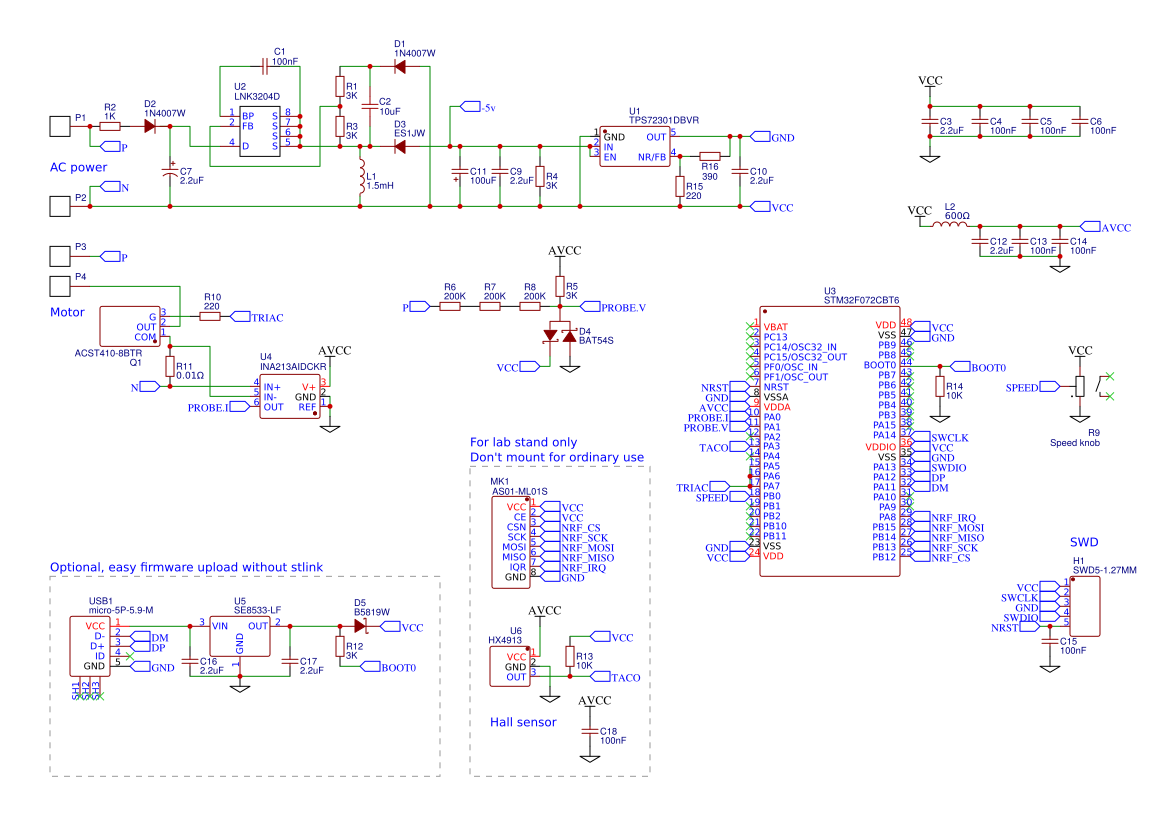Select the L1 1.5mH inductor symbol
The image size is (1169, 827).
click(x=362, y=176)
